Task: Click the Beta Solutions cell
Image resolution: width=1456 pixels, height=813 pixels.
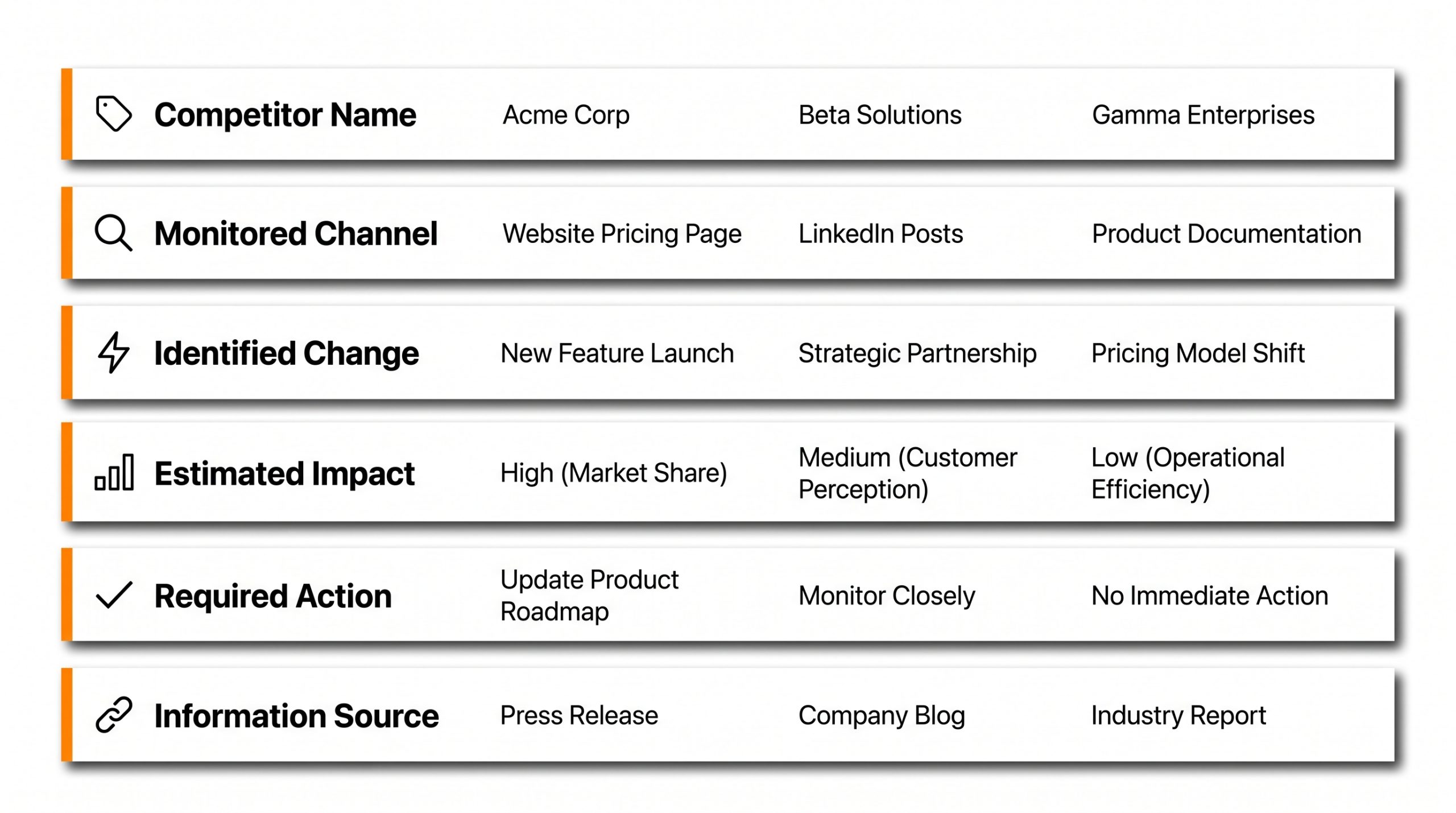Action: (880, 115)
